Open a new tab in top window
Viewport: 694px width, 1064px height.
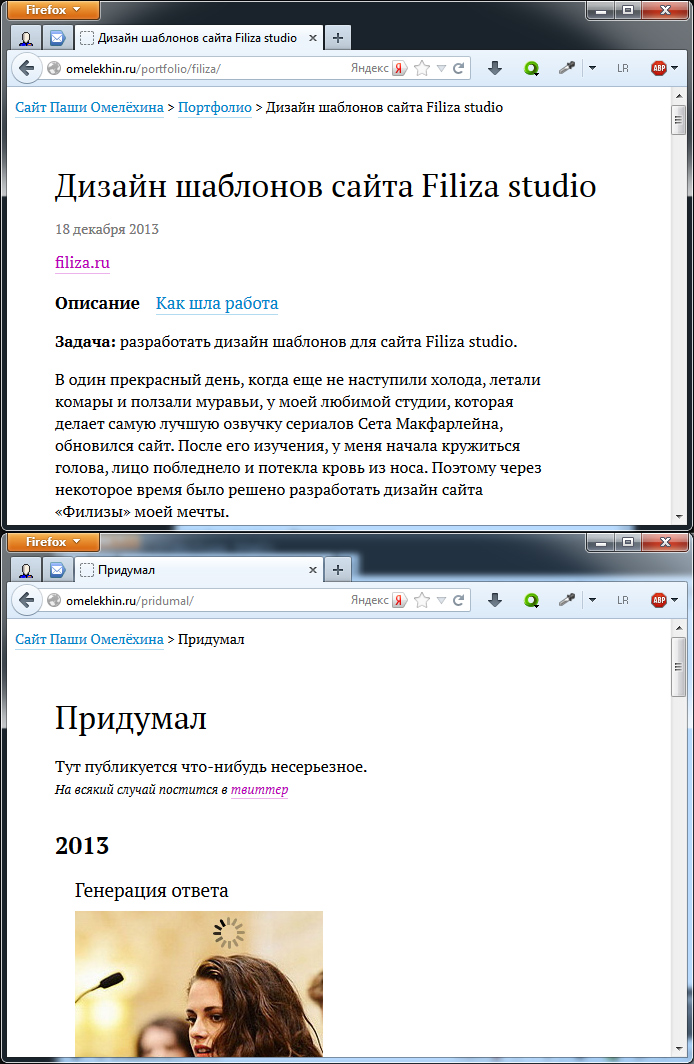pos(338,38)
